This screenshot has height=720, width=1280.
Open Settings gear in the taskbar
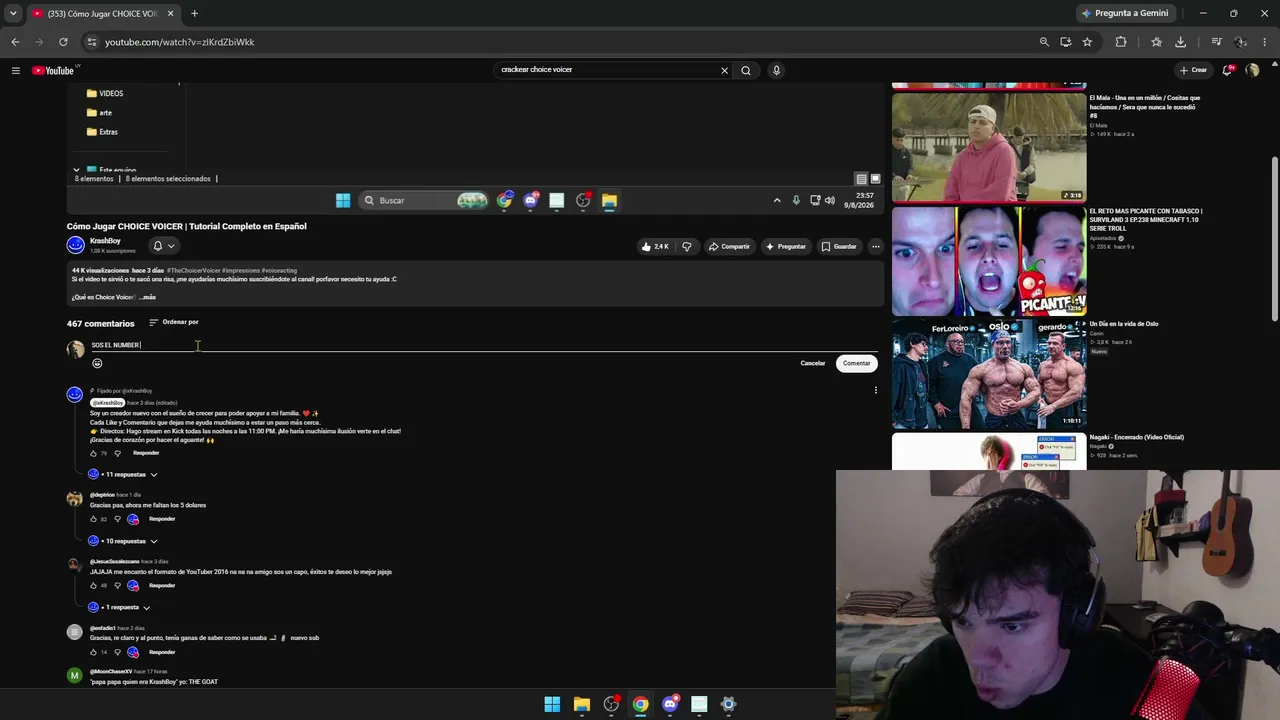tap(729, 704)
